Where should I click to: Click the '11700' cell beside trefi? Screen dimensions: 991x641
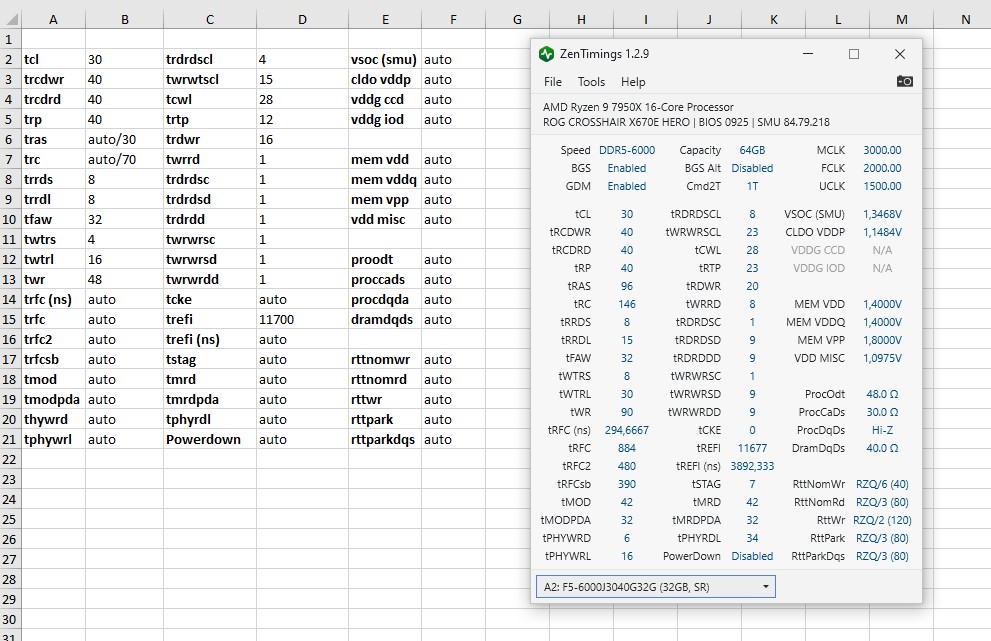tap(302, 319)
